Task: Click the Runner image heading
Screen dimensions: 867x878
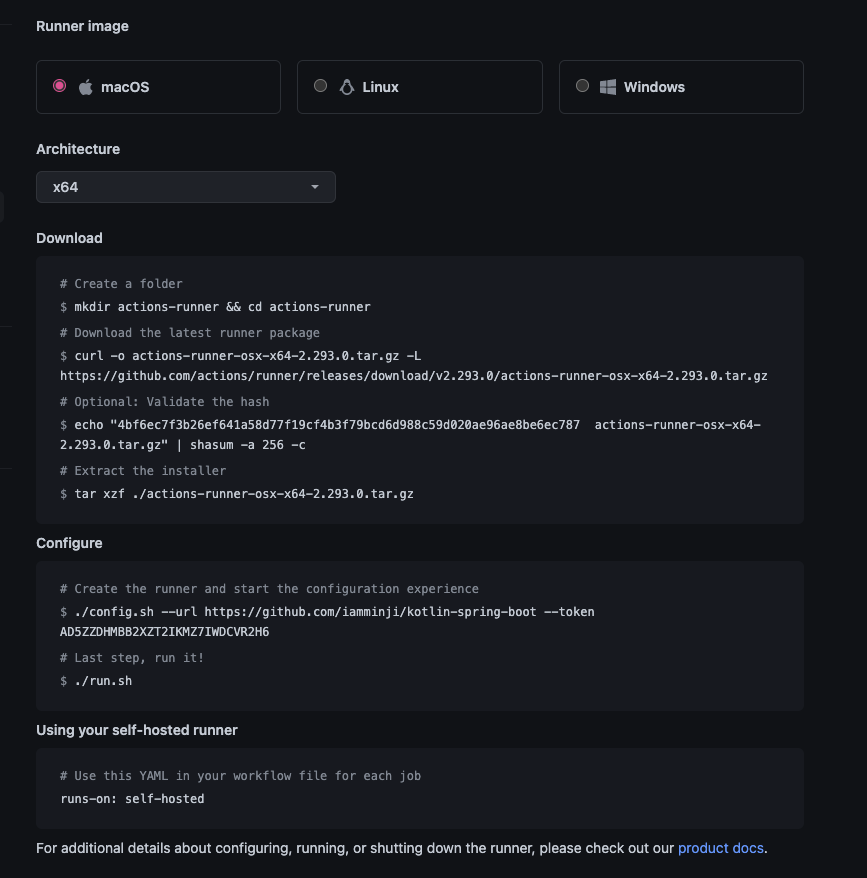Action: pyautogui.click(x=82, y=26)
